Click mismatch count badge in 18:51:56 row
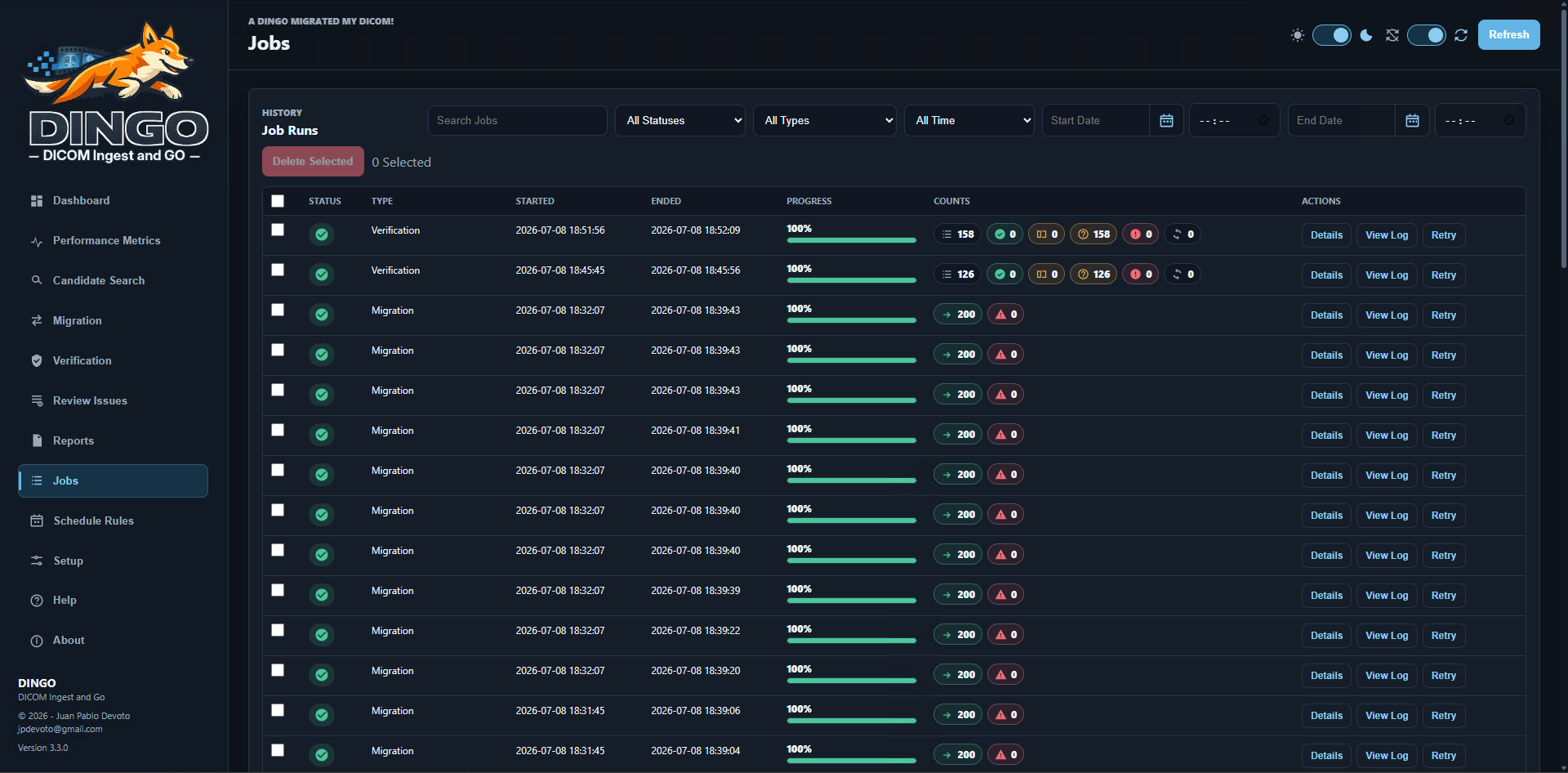 (1046, 235)
